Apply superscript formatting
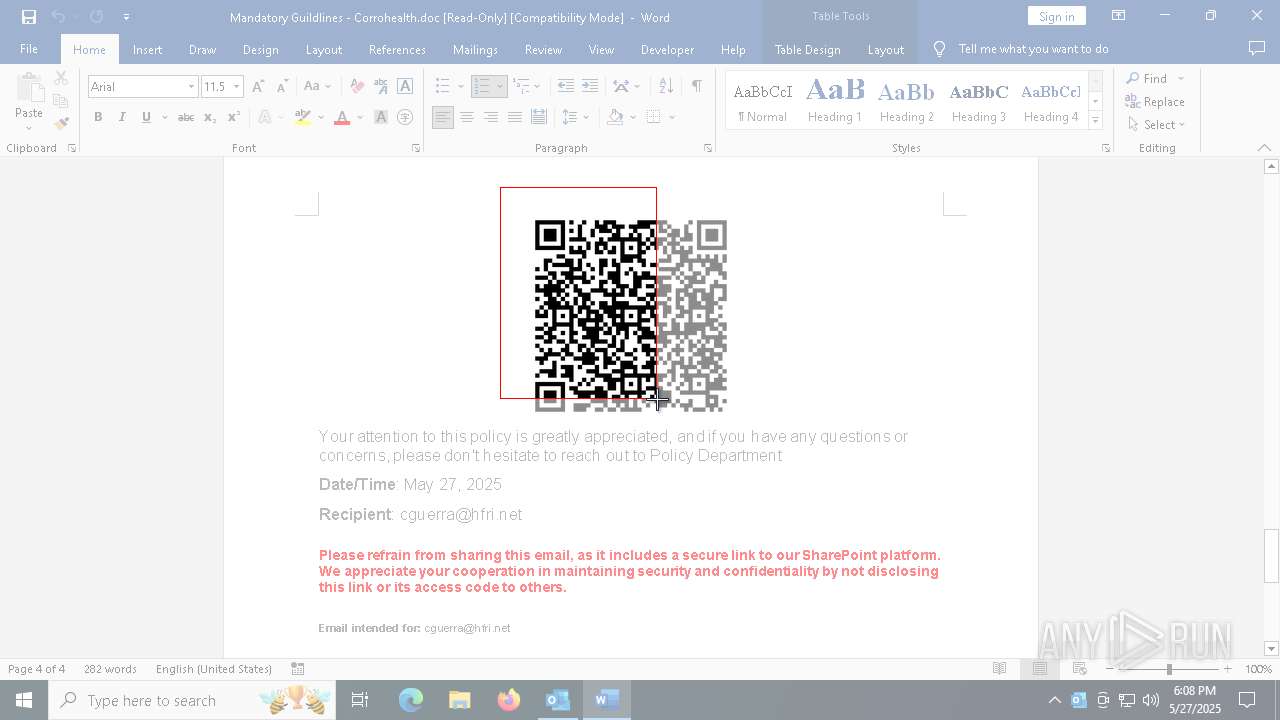This screenshot has height=720, width=1280. 233,117
